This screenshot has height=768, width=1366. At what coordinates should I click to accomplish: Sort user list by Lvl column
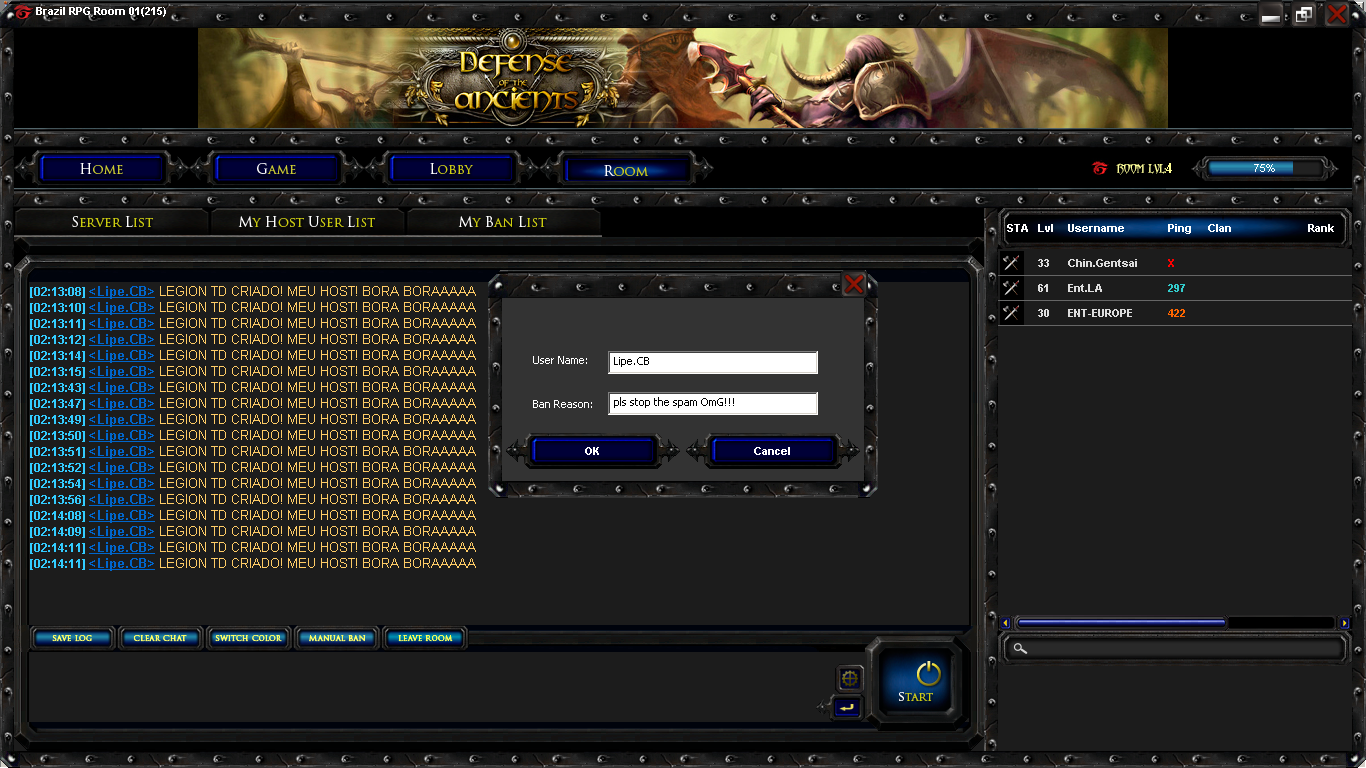click(x=1045, y=228)
